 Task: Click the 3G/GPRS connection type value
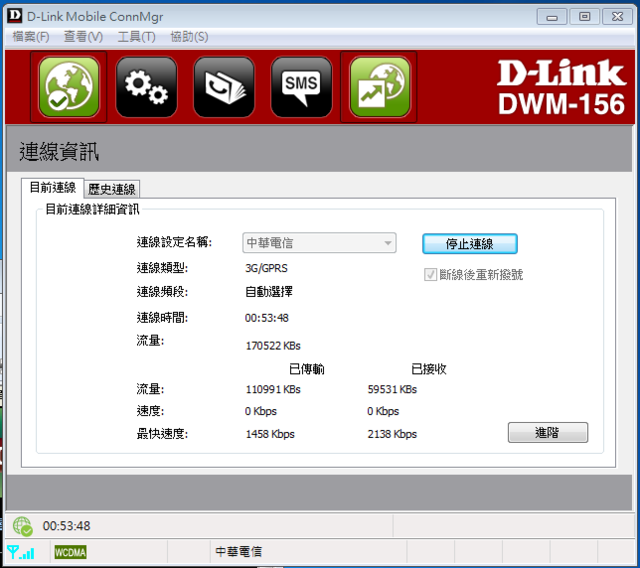[266, 268]
